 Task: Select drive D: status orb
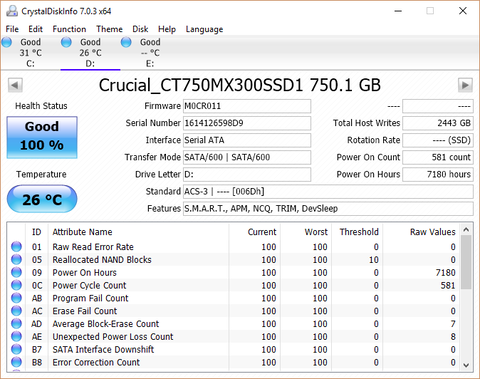[66, 42]
